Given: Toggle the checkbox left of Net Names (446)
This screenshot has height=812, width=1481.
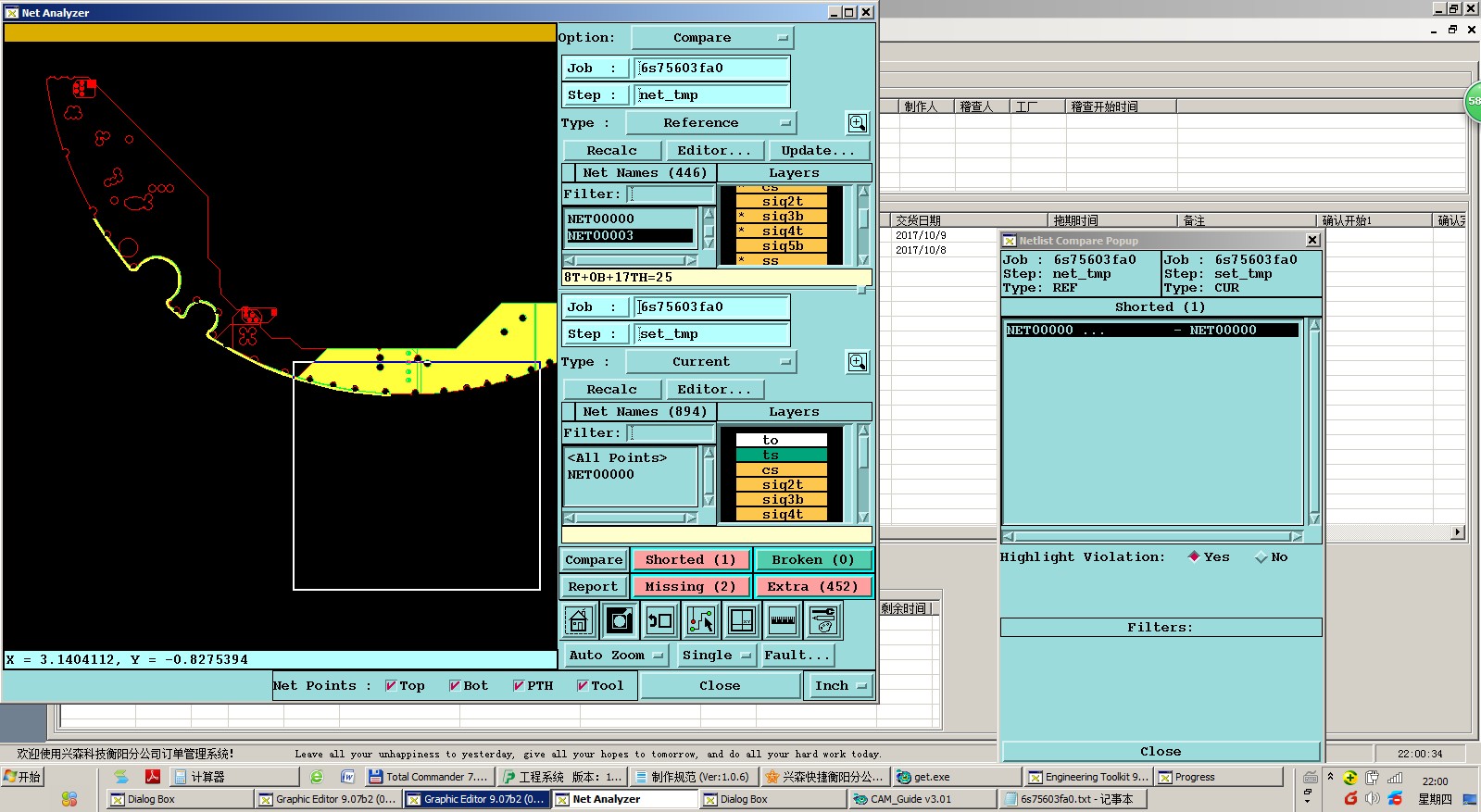Looking at the screenshot, I should coord(568,173).
